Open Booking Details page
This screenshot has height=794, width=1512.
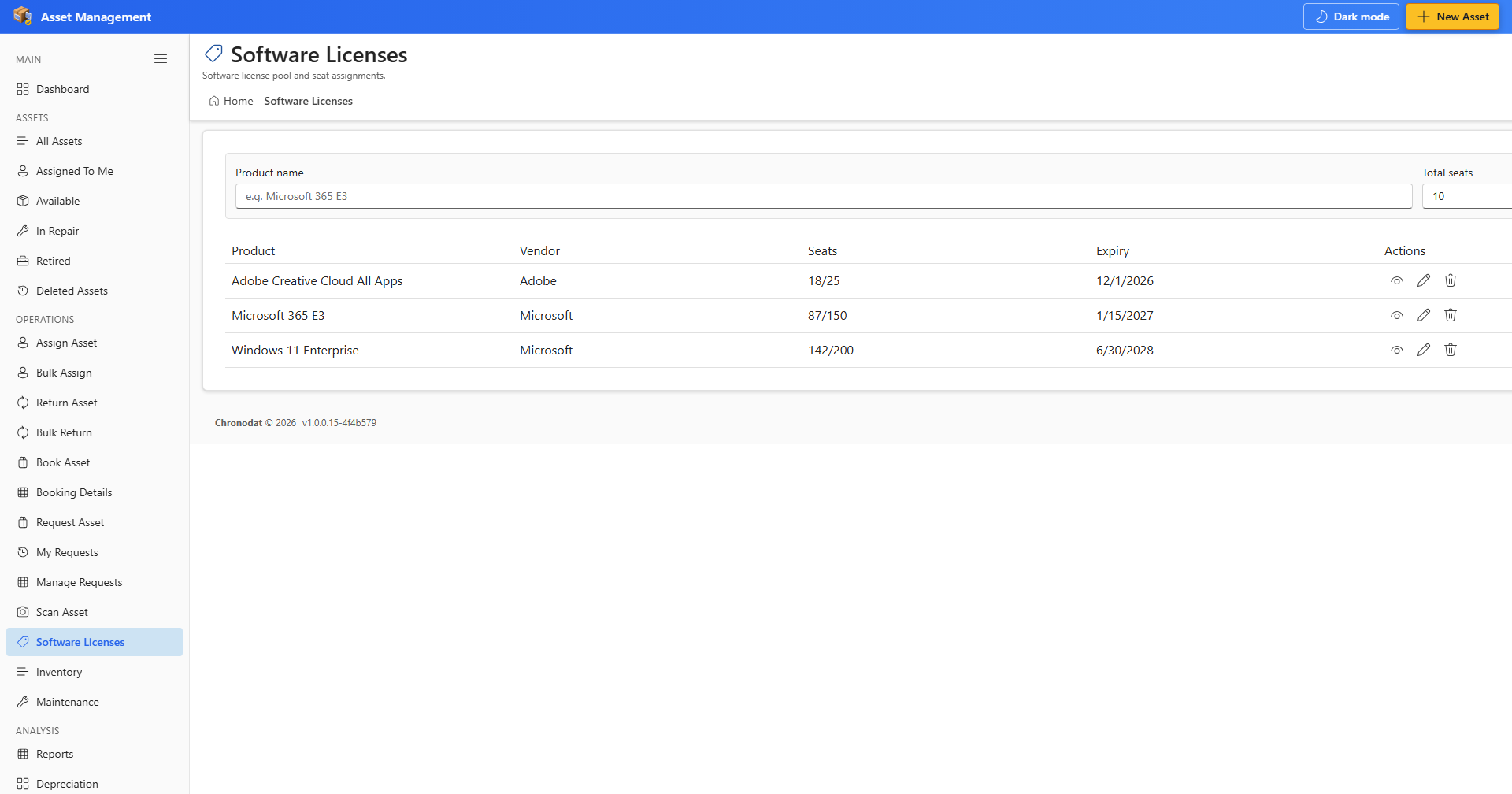tap(94, 492)
